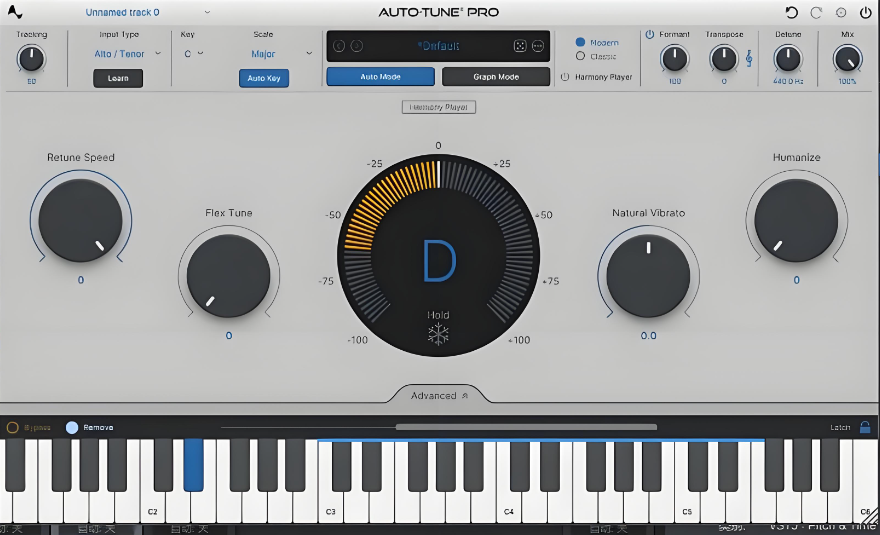Viewport: 880px width, 535px height.
Task: Click the Retune Speed knob
Action: click(x=80, y=220)
